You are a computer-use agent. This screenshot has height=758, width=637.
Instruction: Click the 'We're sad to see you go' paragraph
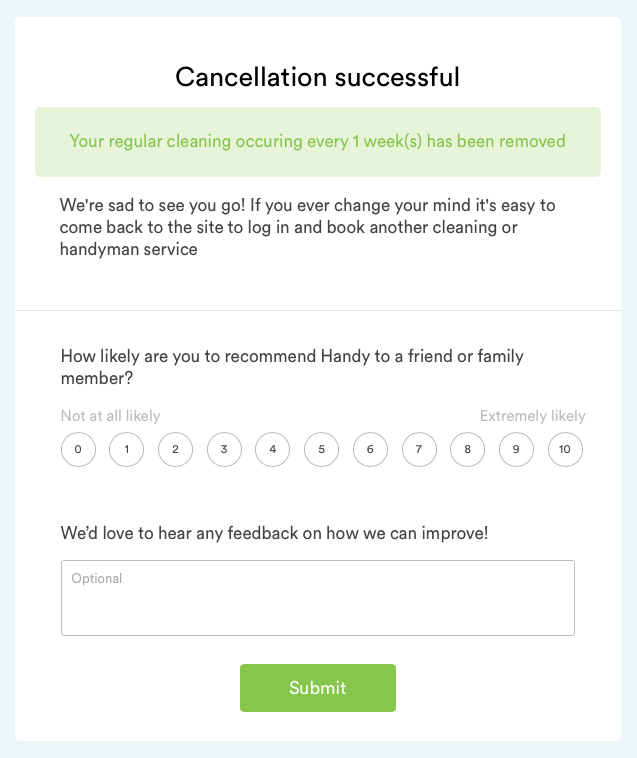(x=307, y=227)
